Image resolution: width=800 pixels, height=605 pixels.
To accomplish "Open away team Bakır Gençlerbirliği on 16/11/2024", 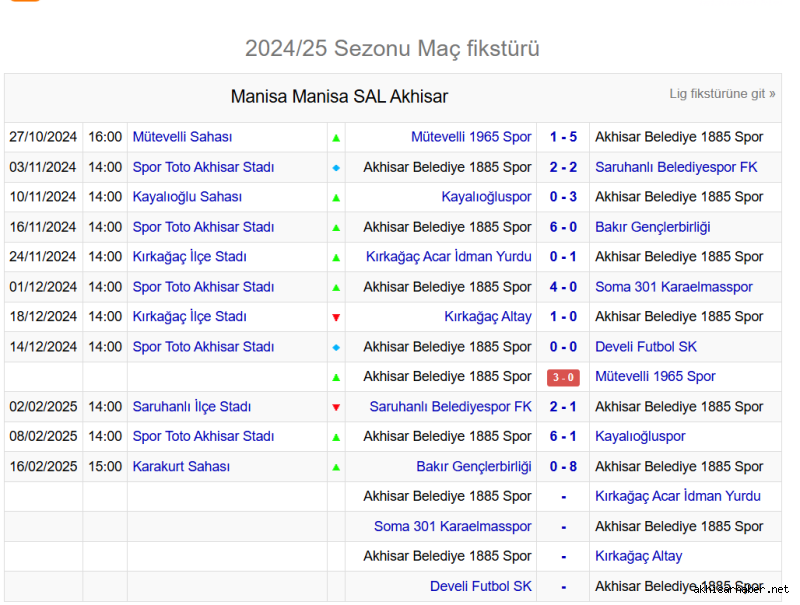I will coord(653,227).
